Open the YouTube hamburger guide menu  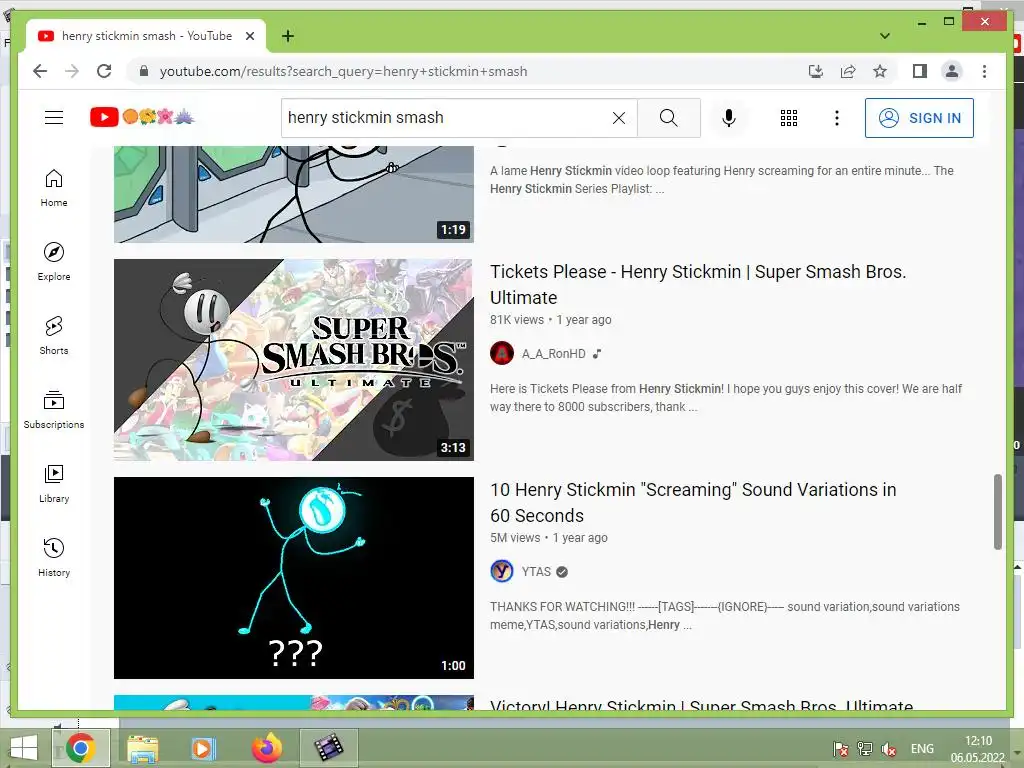tap(54, 118)
